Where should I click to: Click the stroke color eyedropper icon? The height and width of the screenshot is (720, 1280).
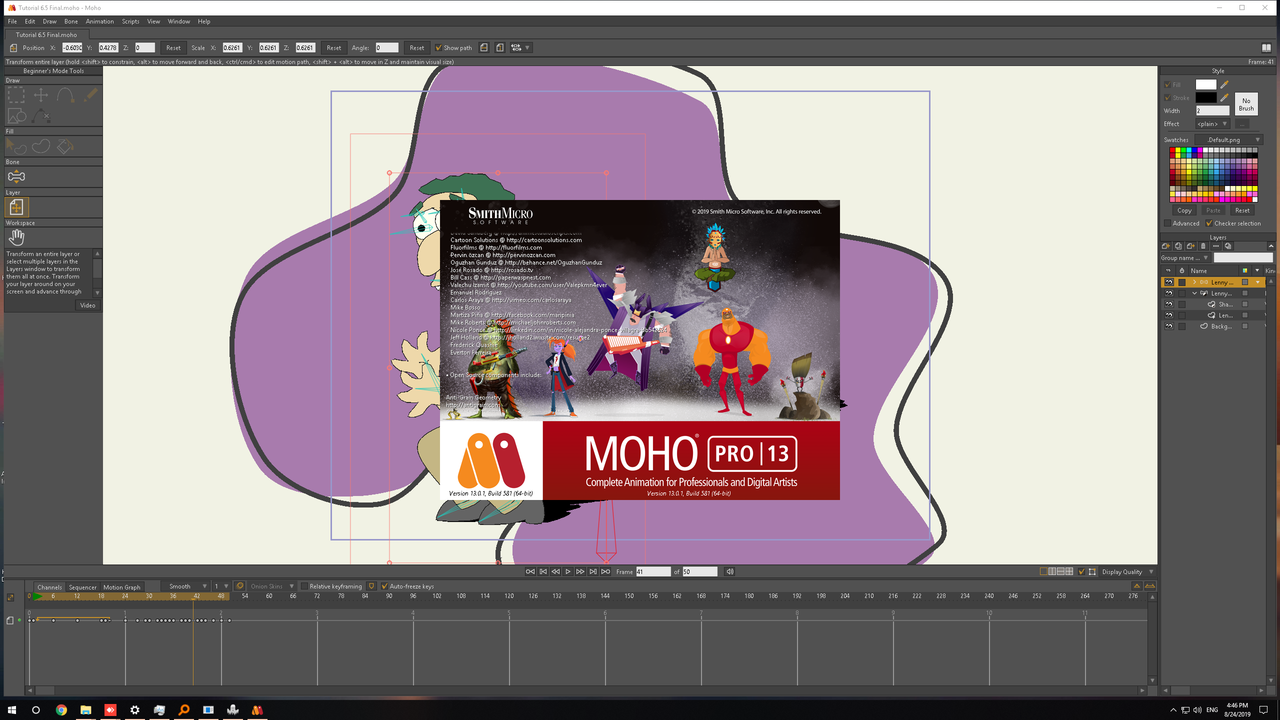pos(1224,97)
